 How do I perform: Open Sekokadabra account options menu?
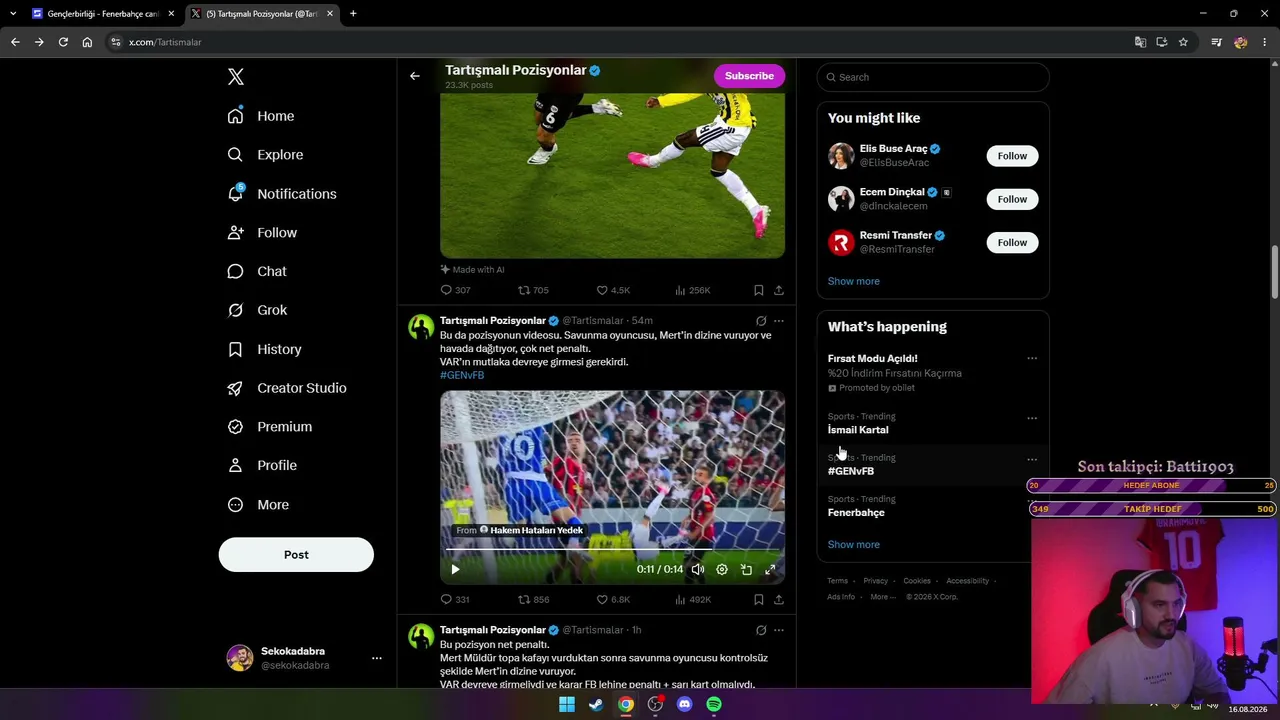click(377, 658)
